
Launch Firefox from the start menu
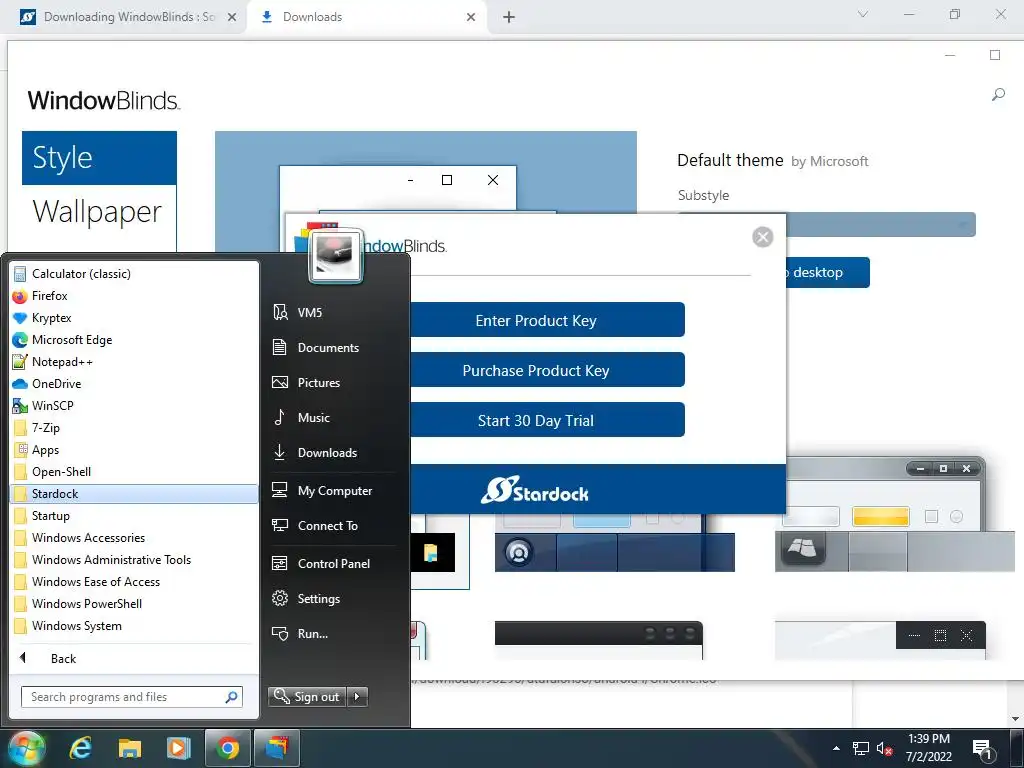[135, 296]
